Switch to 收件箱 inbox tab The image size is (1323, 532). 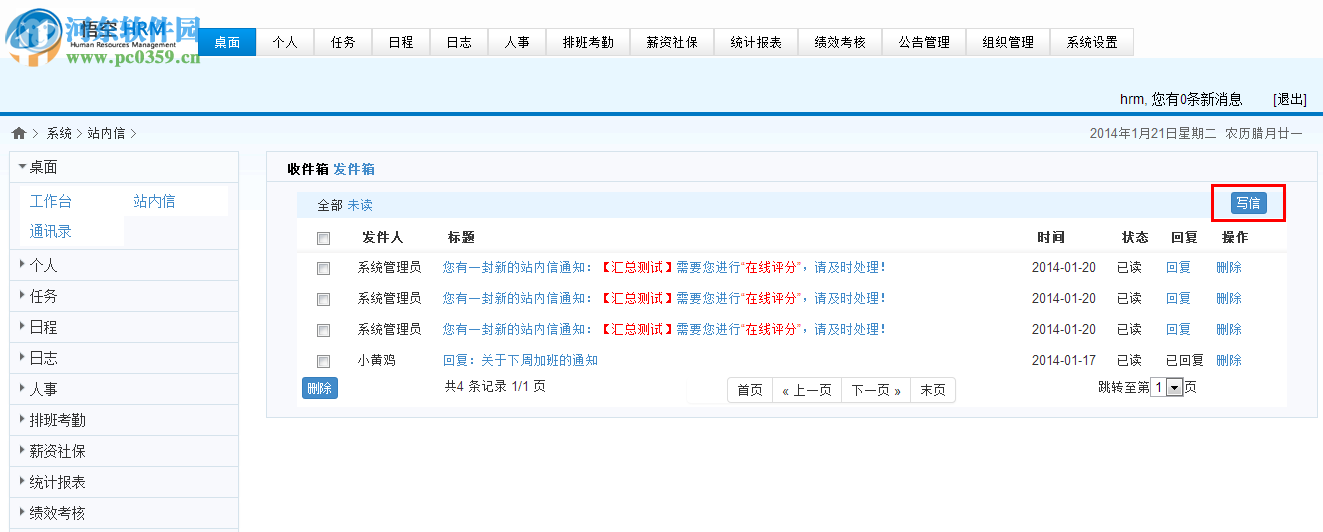(x=308, y=169)
